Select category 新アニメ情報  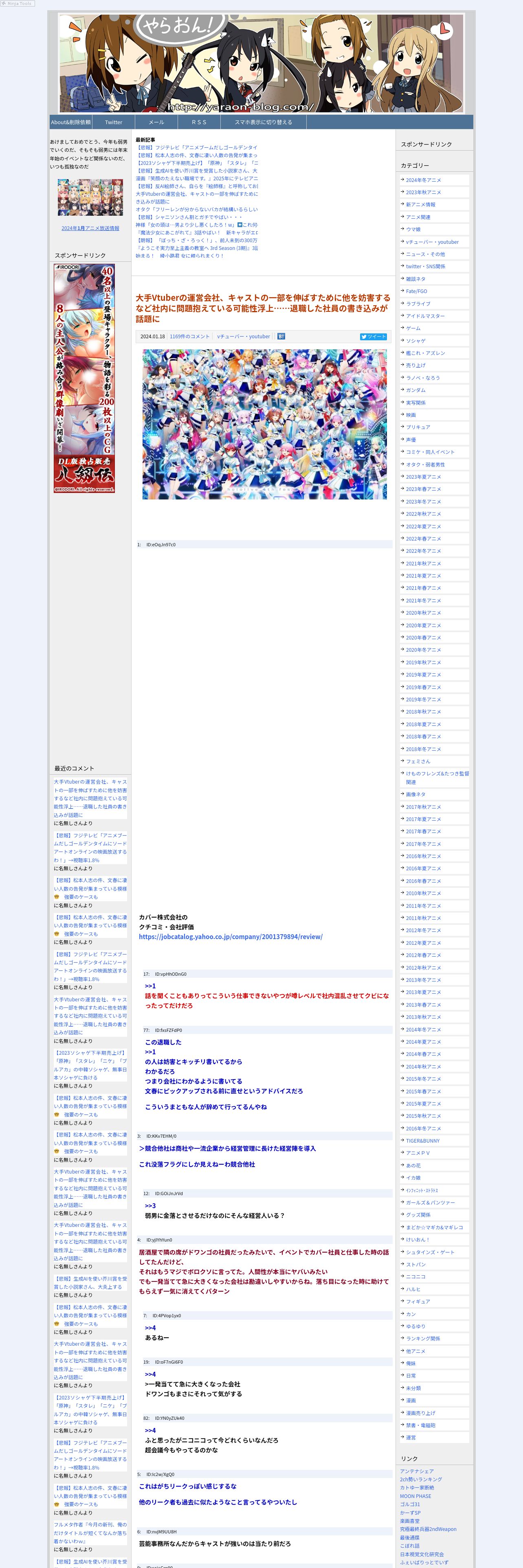click(x=421, y=204)
